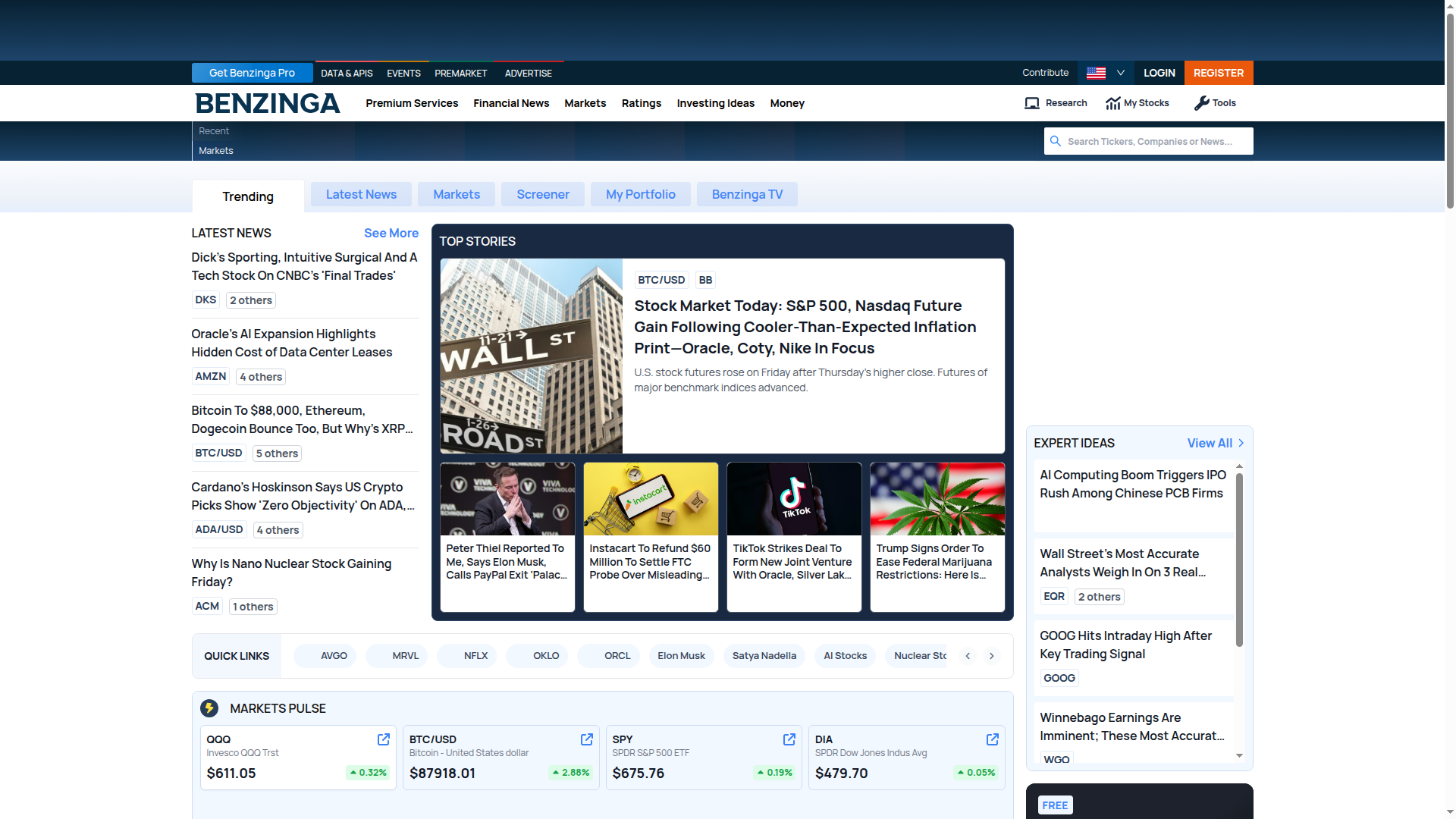The image size is (1456, 819).
Task: Open the BTC/USD ticker chip
Action: pos(661,279)
